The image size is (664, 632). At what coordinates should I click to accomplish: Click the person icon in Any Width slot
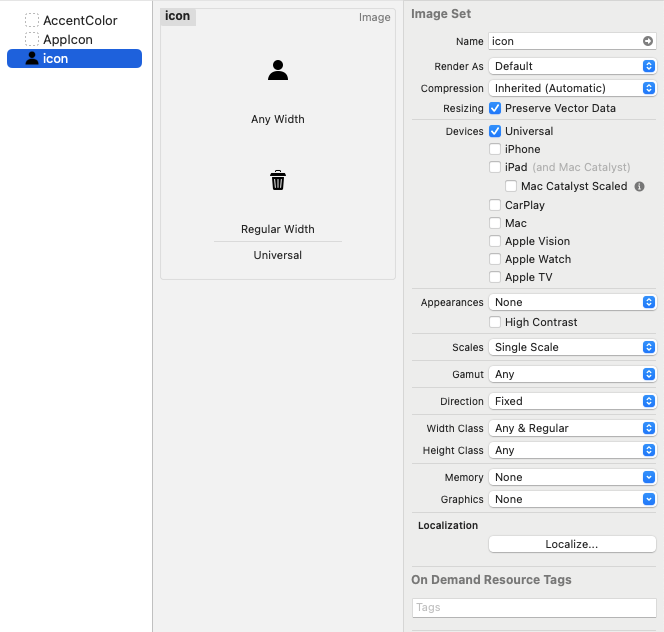coord(278,70)
